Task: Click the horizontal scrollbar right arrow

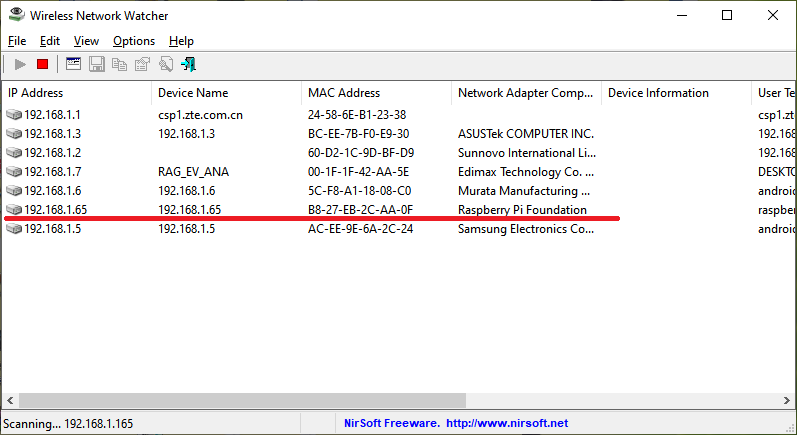Action: [788, 400]
